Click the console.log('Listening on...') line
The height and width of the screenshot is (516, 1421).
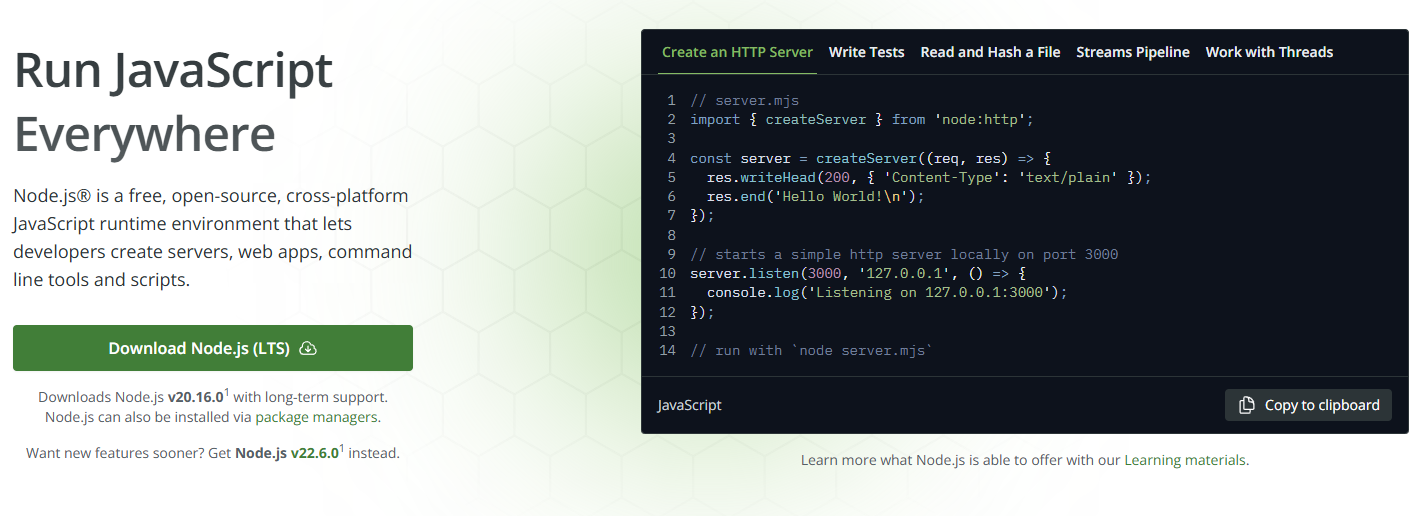pyautogui.click(x=887, y=292)
